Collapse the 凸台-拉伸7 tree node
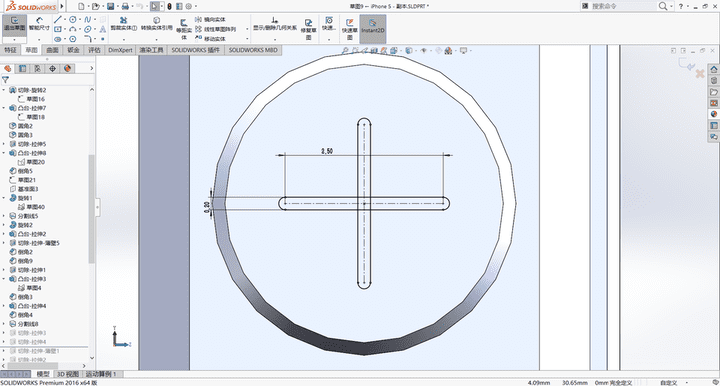The height and width of the screenshot is (386, 720). coord(4,108)
